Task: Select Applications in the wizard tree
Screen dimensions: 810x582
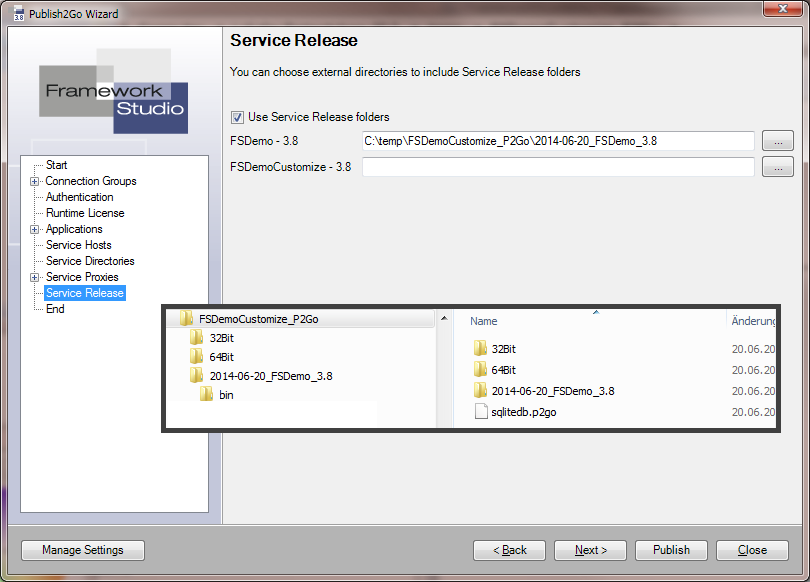Action: [x=74, y=229]
